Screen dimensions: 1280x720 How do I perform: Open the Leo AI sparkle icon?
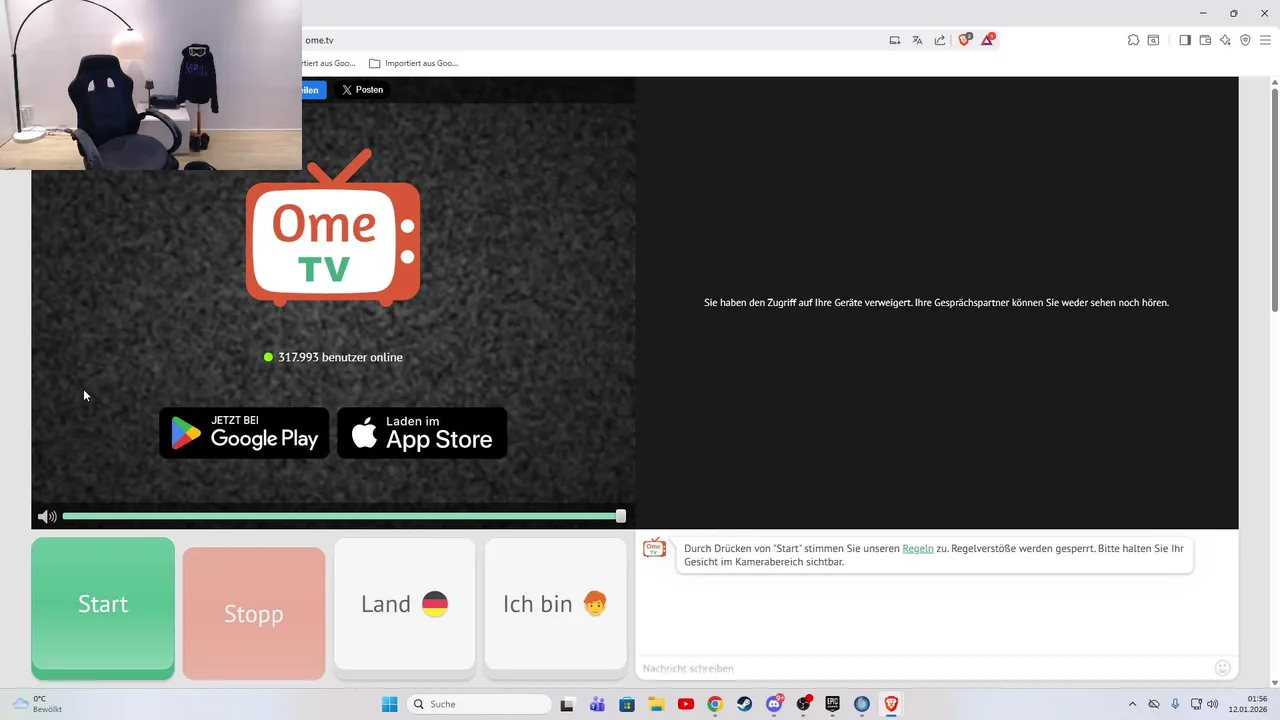point(1225,40)
